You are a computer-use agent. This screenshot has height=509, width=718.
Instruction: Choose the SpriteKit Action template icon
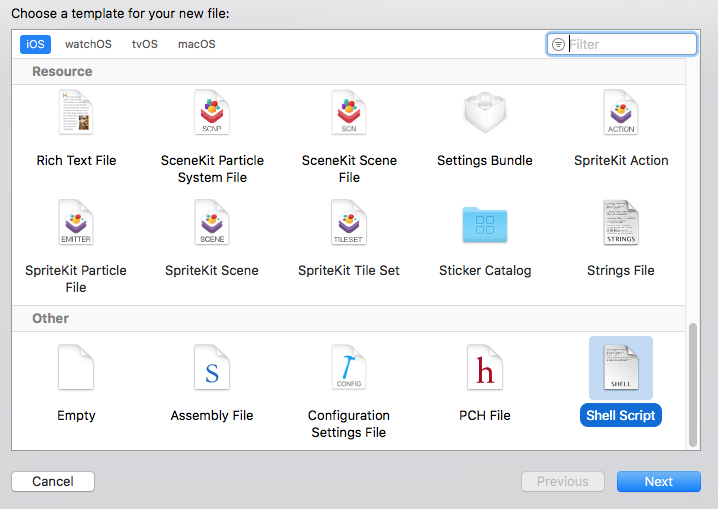coord(621,113)
